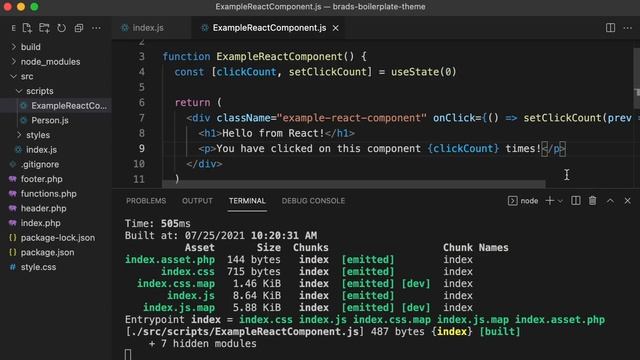
Task: Split the terminal panel
Action: tap(576, 200)
